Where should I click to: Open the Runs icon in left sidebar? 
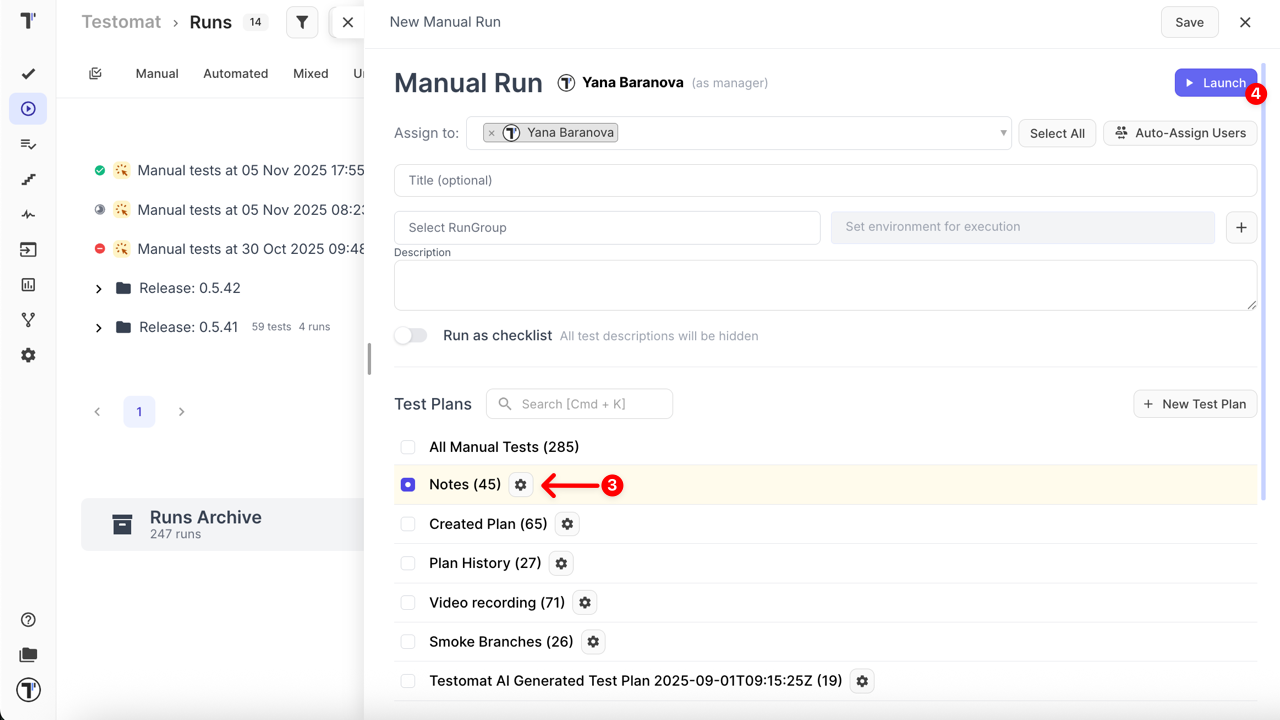click(x=28, y=109)
